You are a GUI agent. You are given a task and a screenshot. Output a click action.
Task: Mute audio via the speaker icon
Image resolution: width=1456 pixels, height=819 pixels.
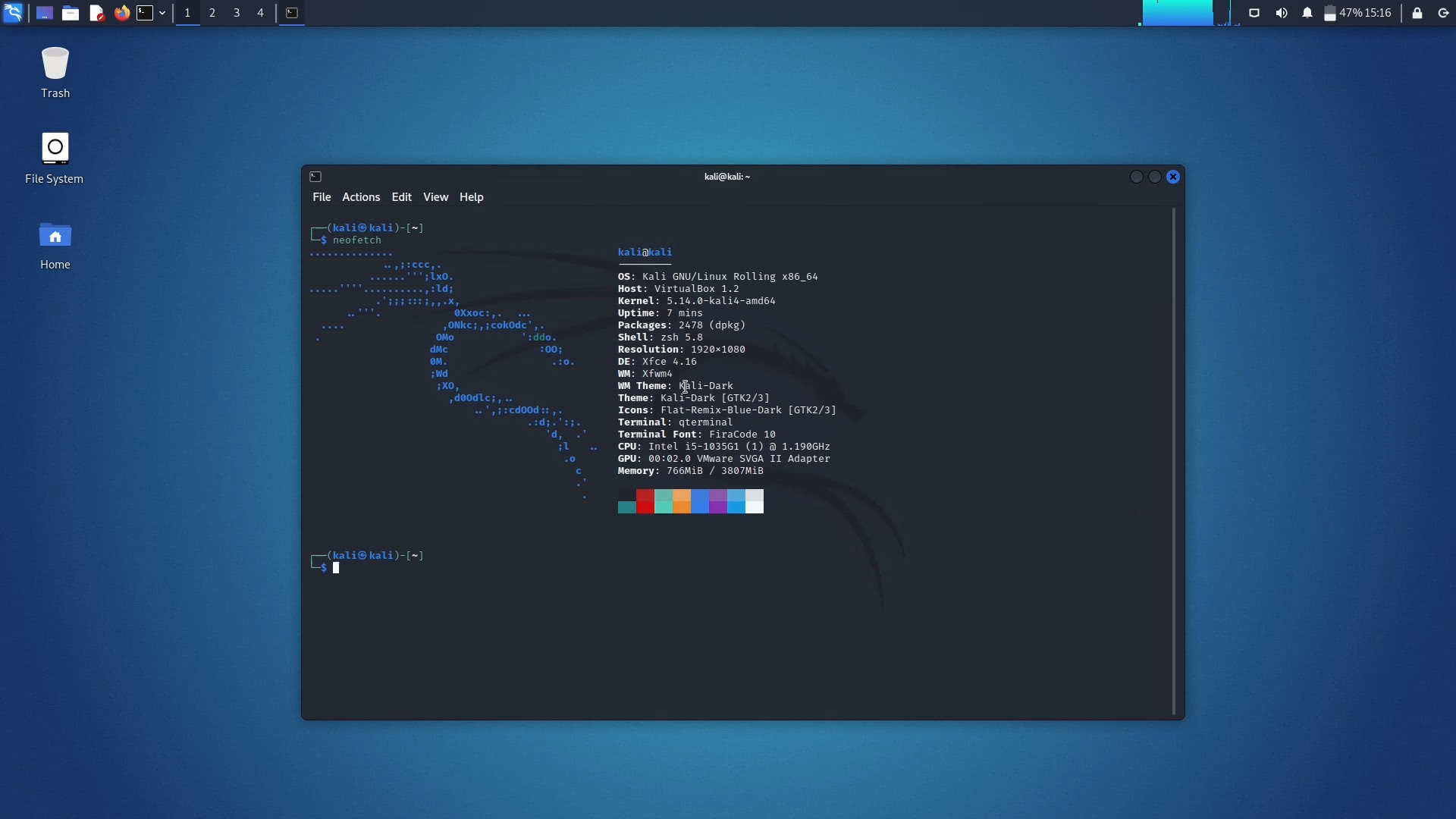pyautogui.click(x=1281, y=12)
